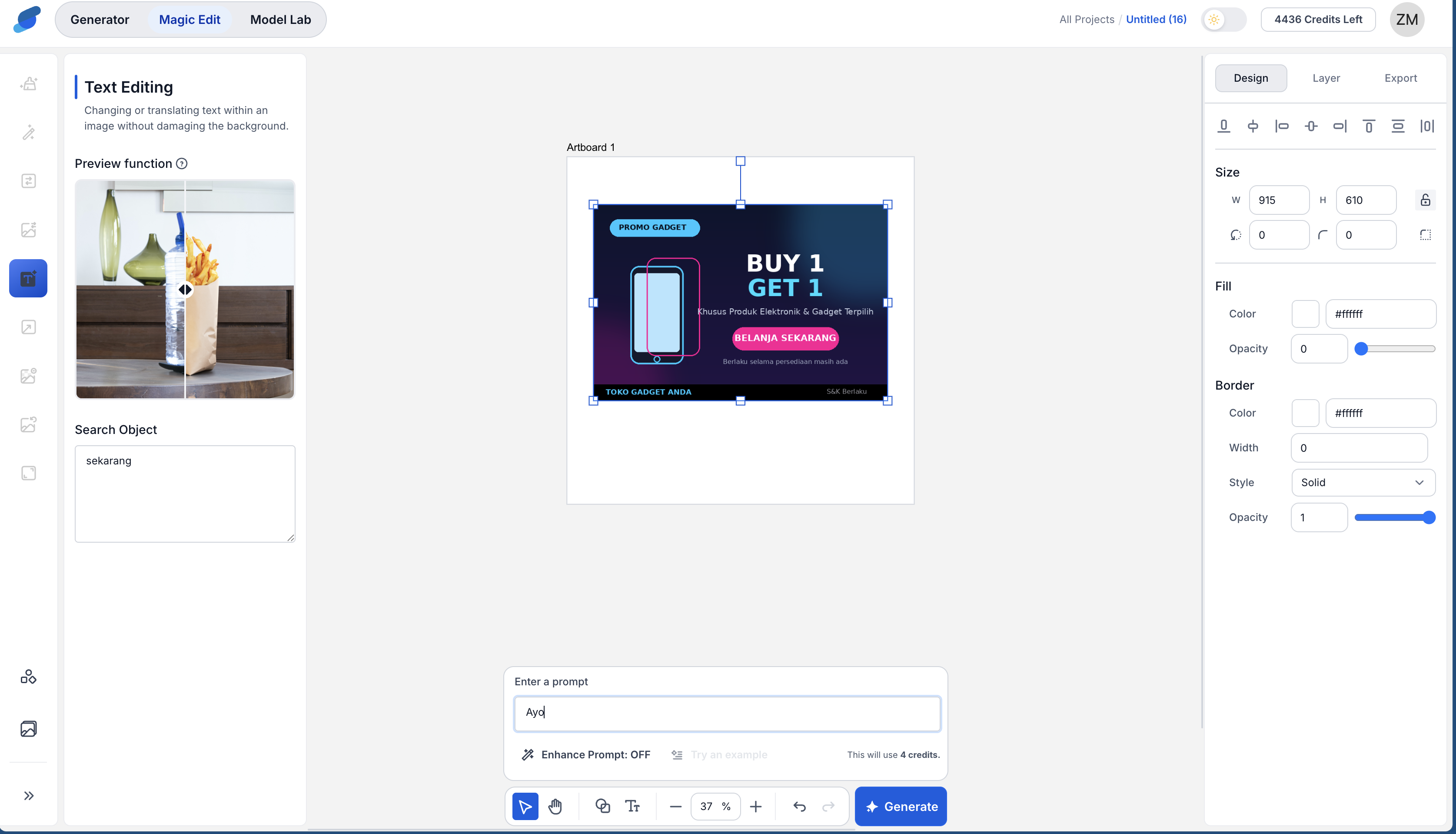Screen dimensions: 1456x834
Task: Select the pointer selection tool
Action: pos(525,807)
